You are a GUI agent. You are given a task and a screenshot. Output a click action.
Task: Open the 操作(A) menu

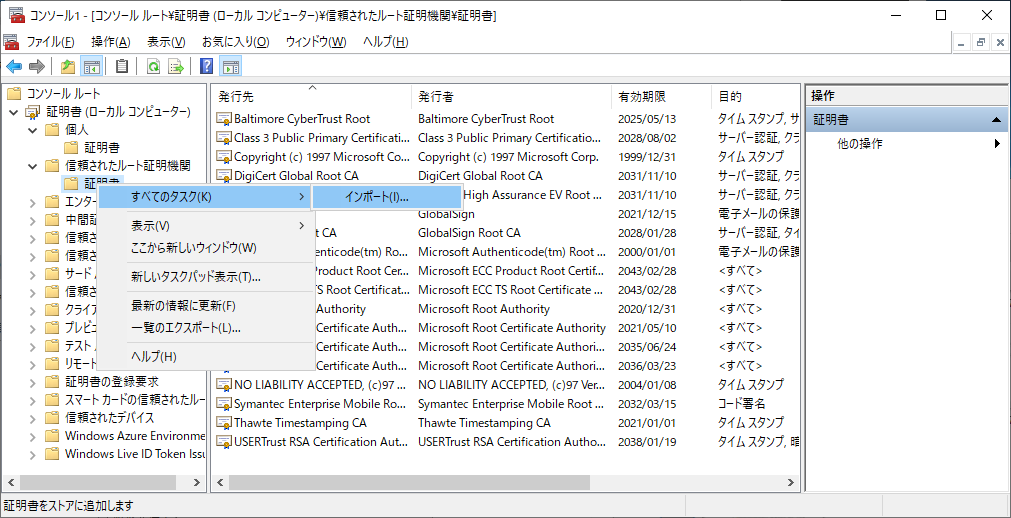[x=111, y=43]
